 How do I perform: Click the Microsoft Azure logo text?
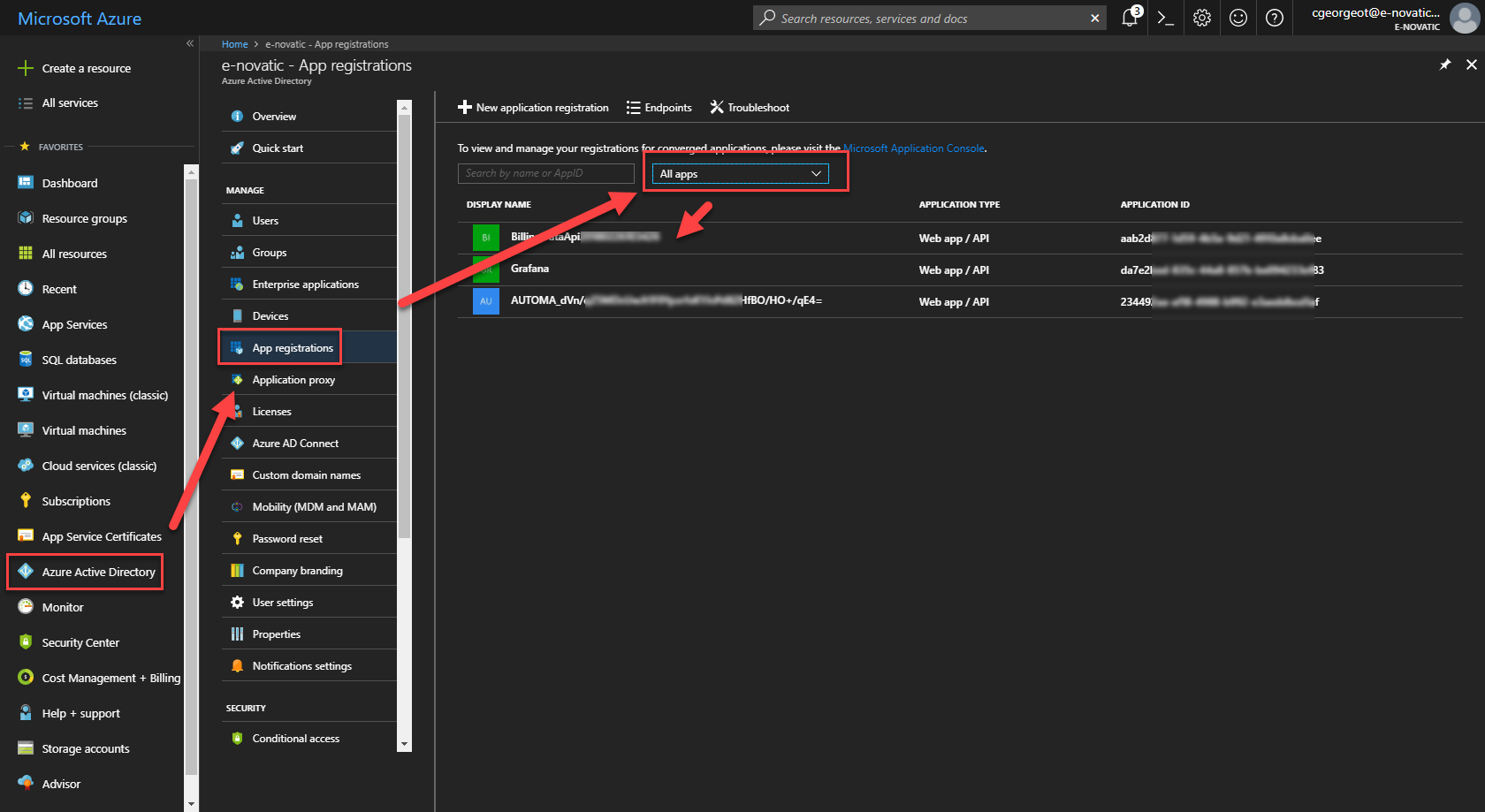click(80, 19)
